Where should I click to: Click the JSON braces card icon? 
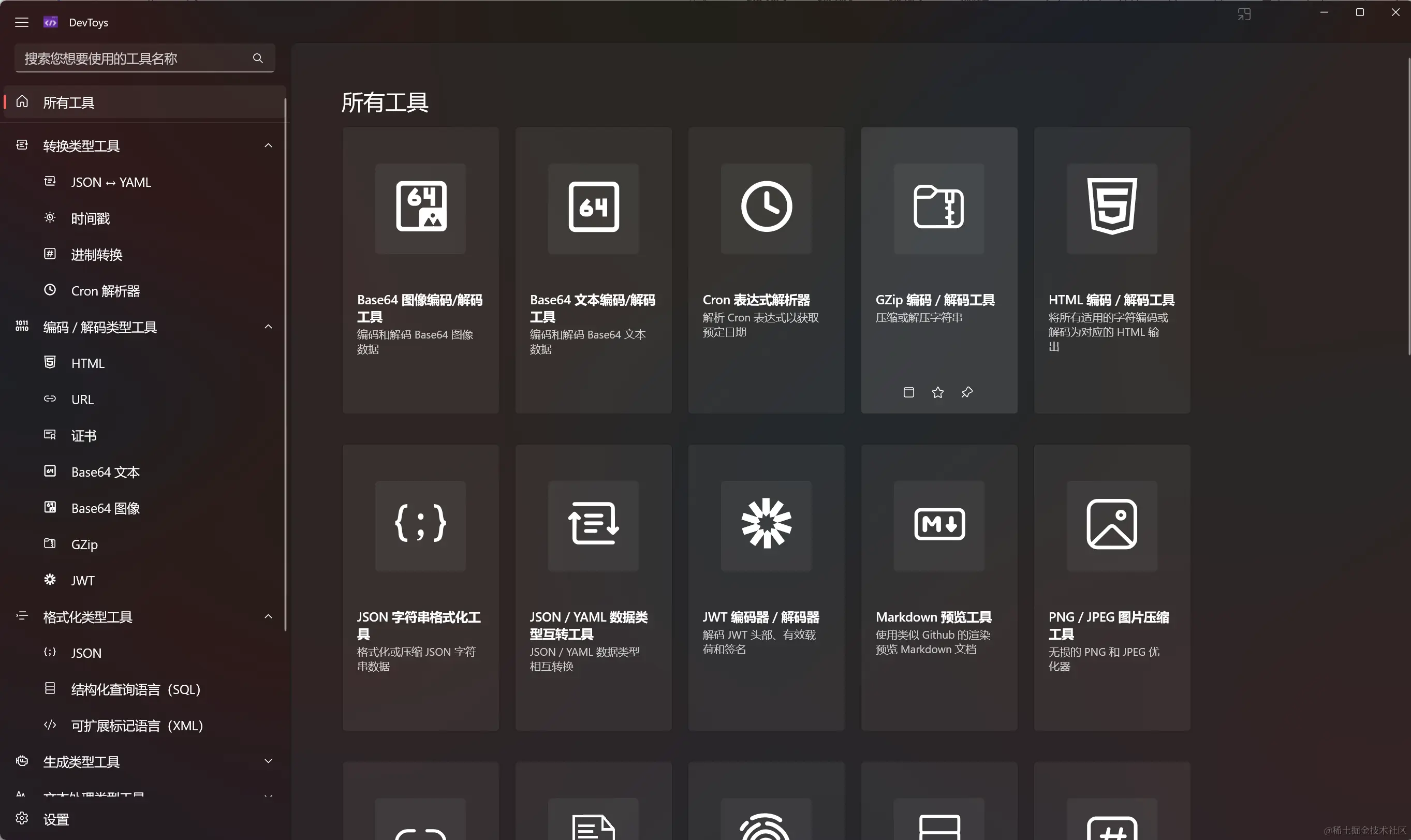click(x=420, y=525)
